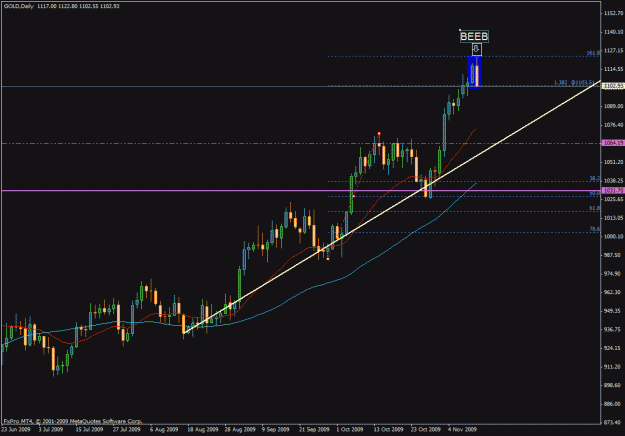Click the 9 Sep 2009 date label
The height and width of the screenshot is (436, 625).
tap(275, 430)
